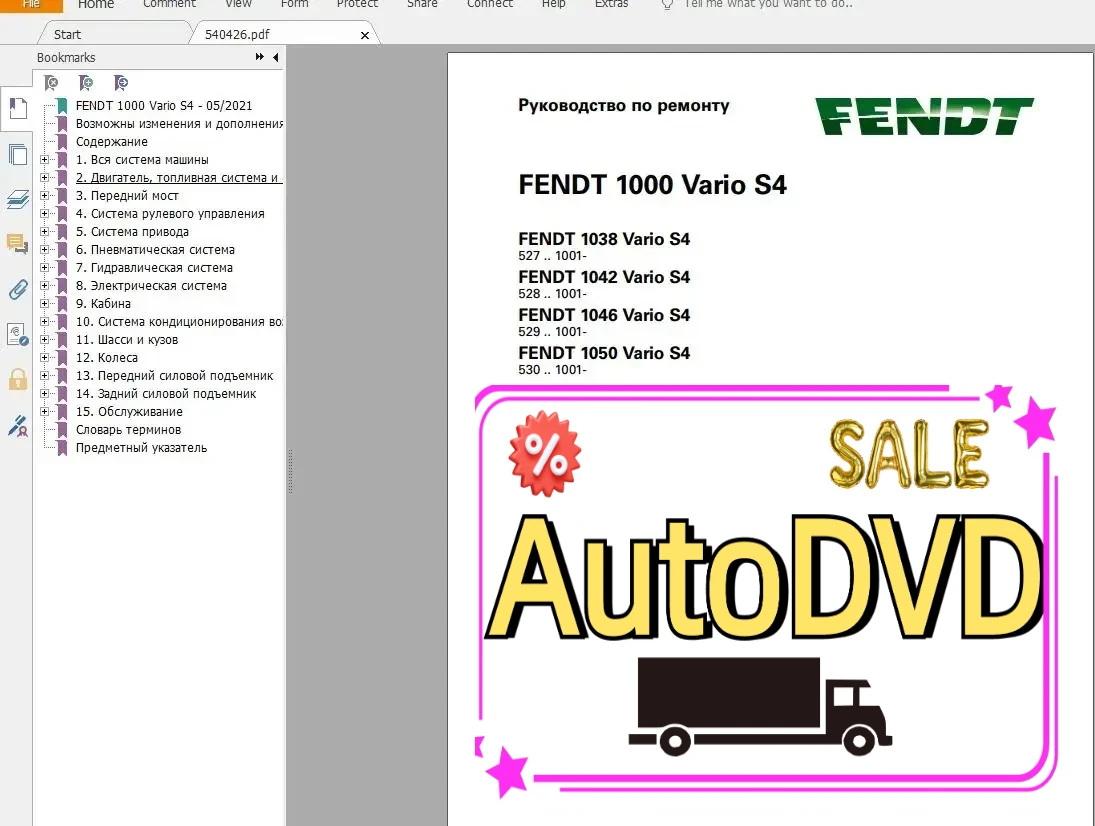Open the Bookmarks panel sidebar icon

click(17, 108)
